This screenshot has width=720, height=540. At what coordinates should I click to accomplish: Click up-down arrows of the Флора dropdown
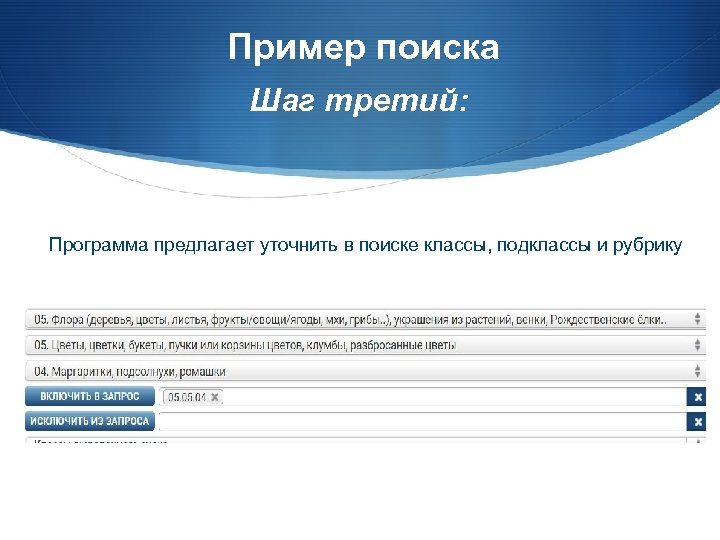coord(698,319)
